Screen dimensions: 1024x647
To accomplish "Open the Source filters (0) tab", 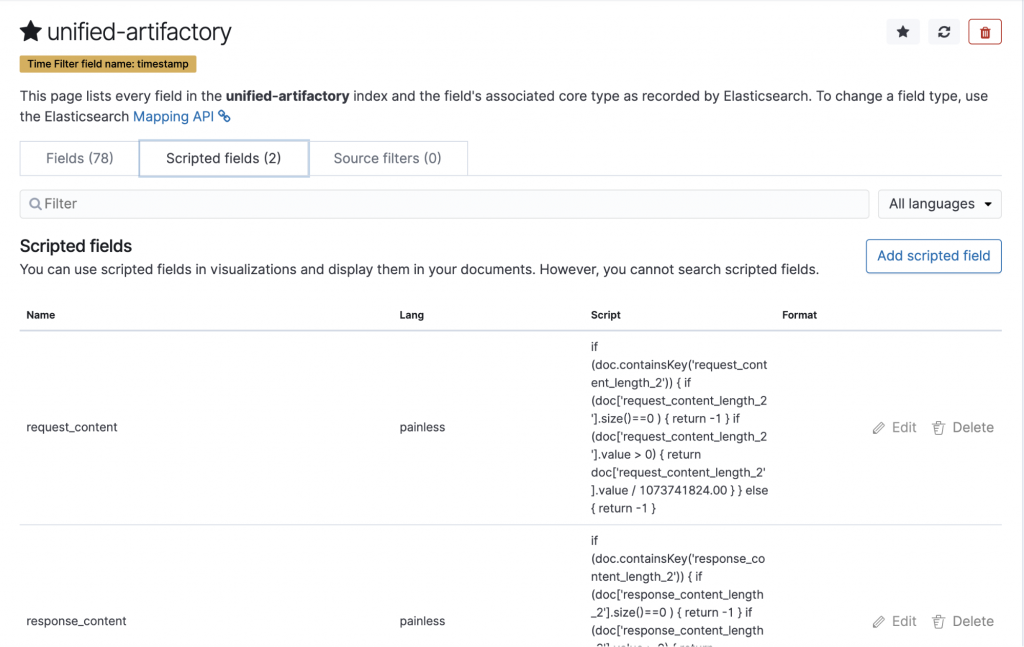I will [x=387, y=158].
